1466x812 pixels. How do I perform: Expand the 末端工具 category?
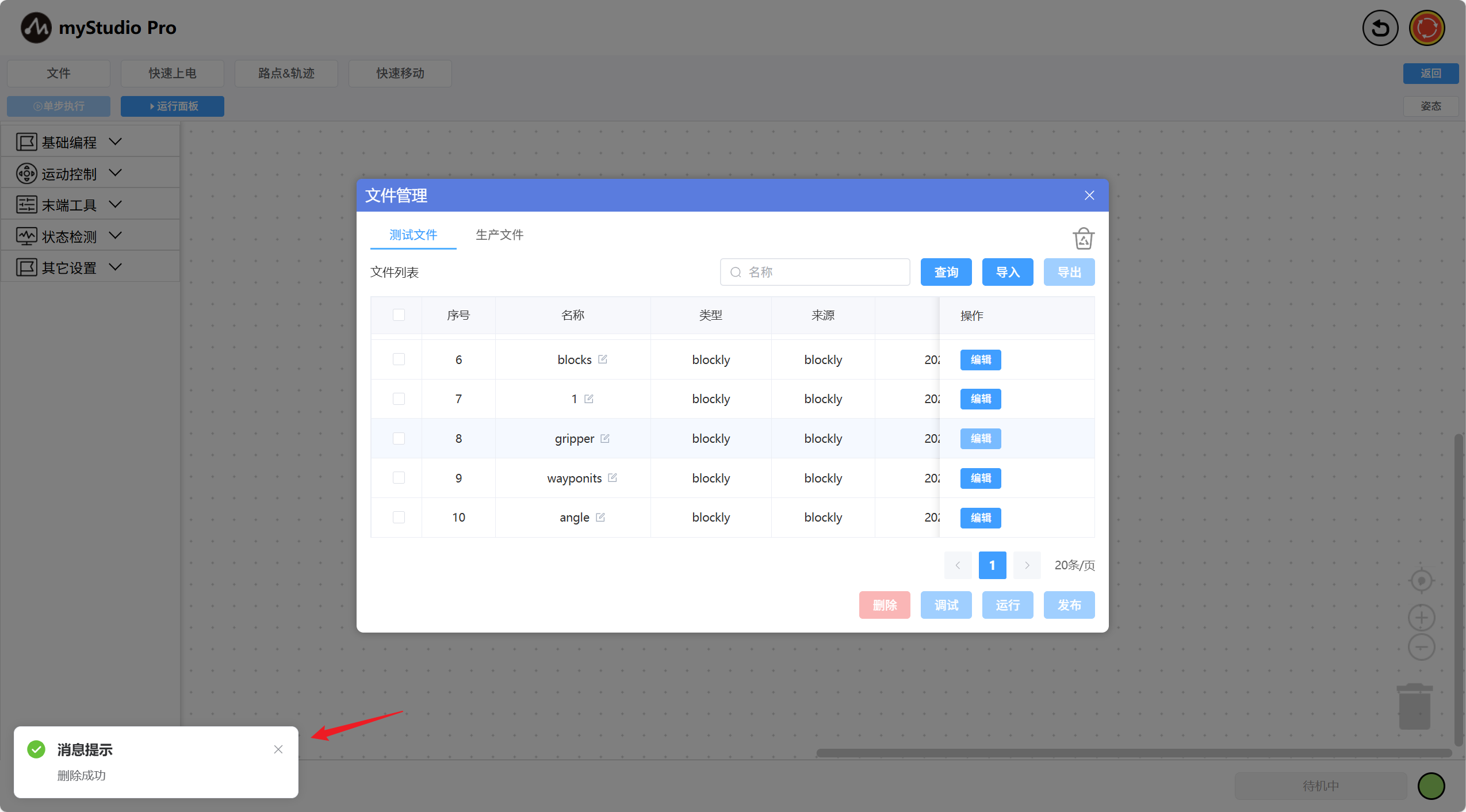tap(69, 205)
